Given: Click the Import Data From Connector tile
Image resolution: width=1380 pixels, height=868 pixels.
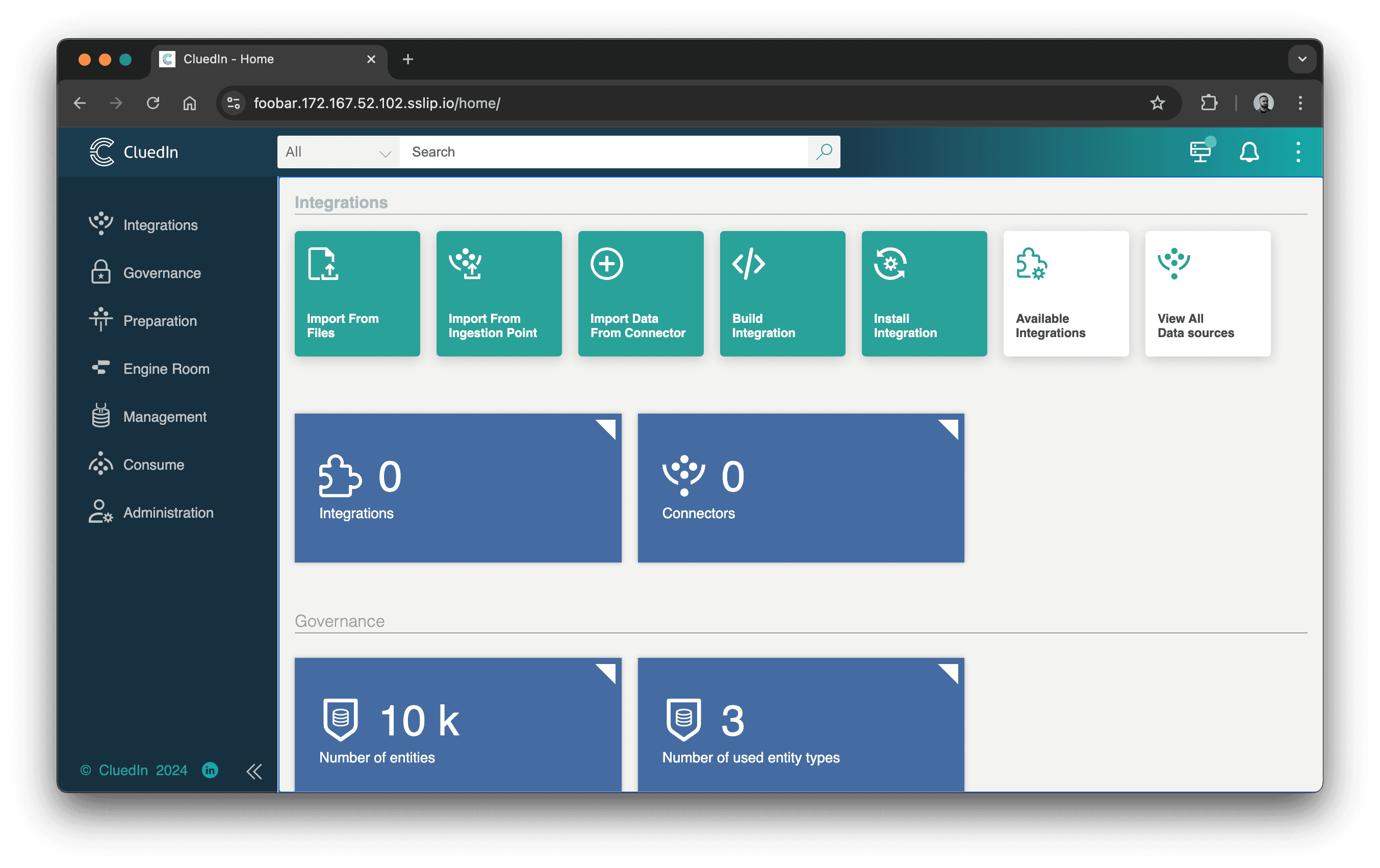Looking at the screenshot, I should [x=641, y=293].
